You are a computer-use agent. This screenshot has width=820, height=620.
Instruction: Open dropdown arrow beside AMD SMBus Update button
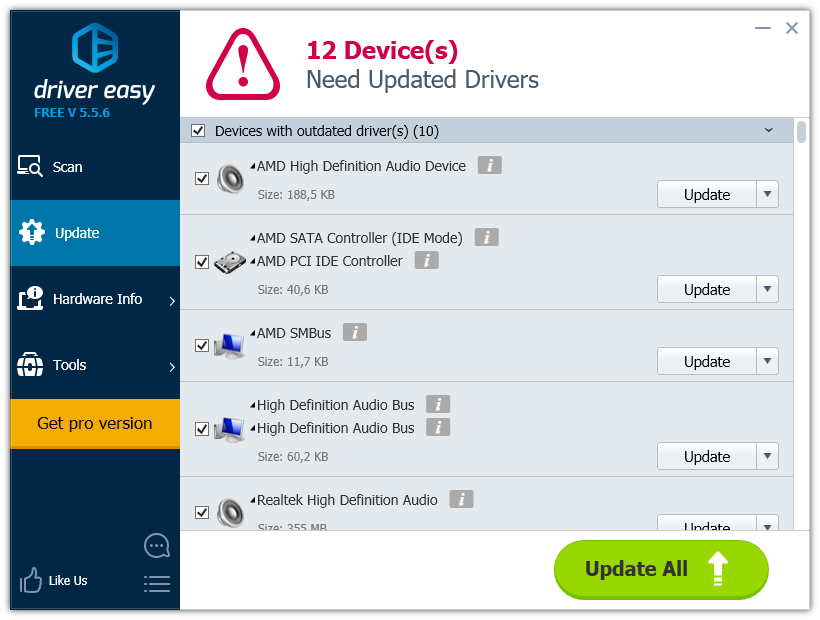coord(767,361)
